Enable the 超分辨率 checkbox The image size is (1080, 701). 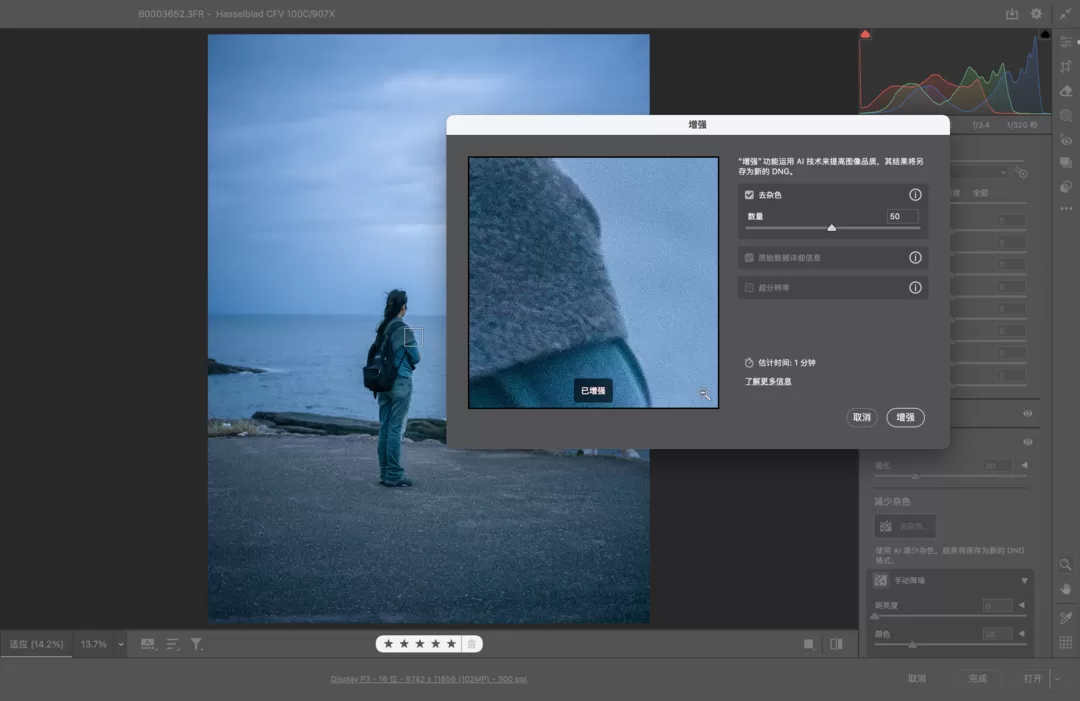coord(750,288)
